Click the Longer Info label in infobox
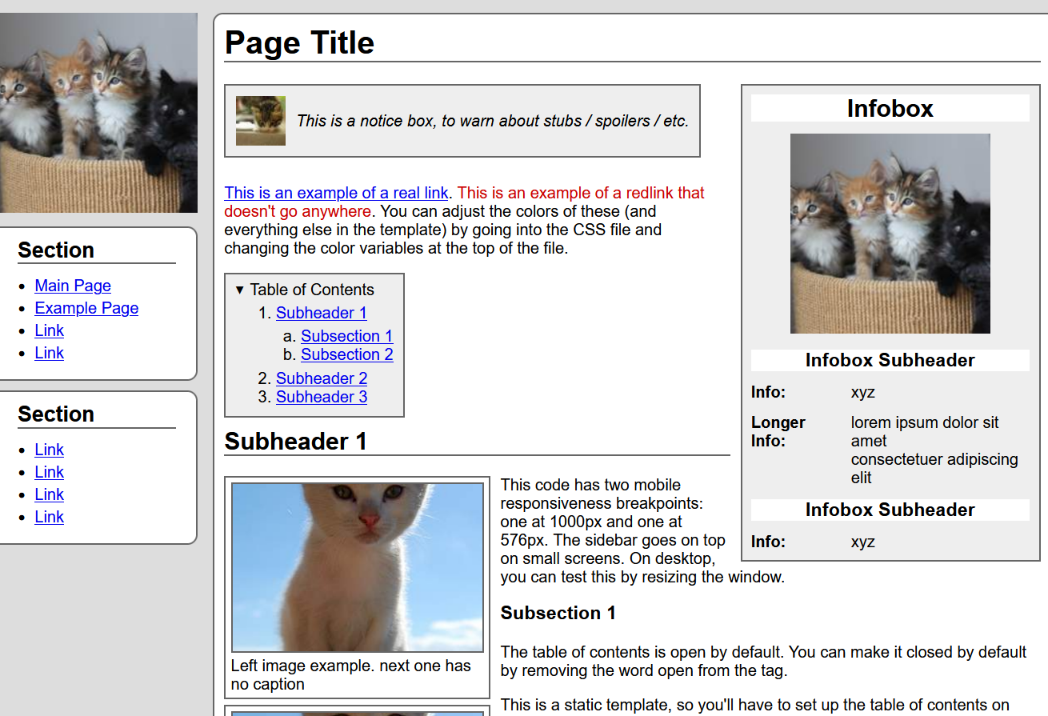This screenshot has height=716, width=1048. point(778,432)
